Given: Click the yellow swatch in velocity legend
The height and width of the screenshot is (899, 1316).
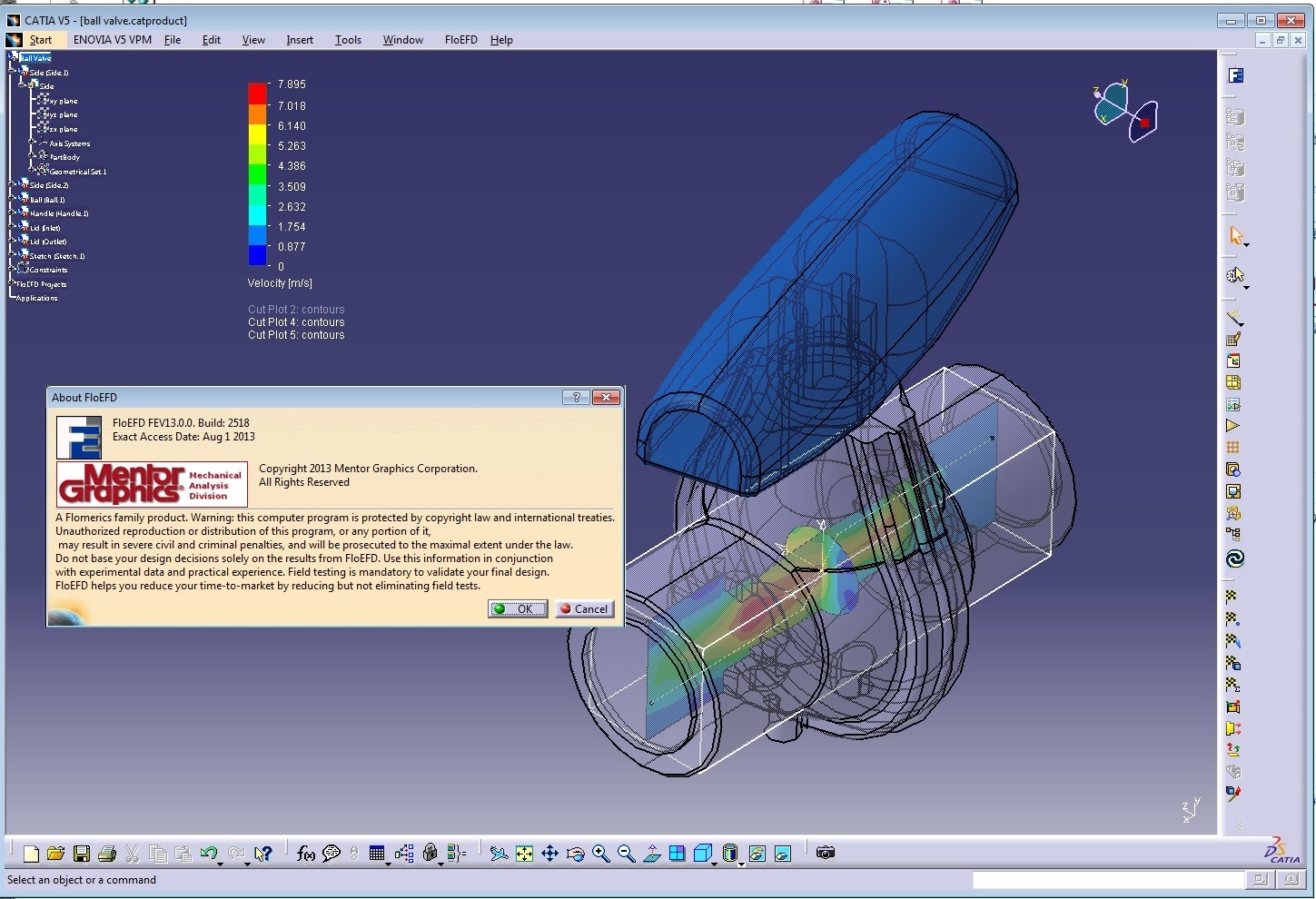Looking at the screenshot, I should 258,133.
